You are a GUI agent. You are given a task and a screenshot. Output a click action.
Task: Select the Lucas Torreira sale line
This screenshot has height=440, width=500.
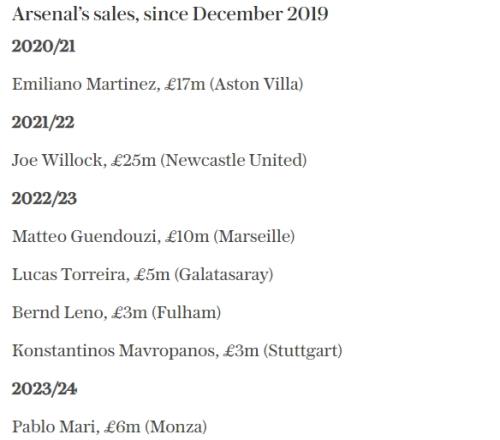tap(143, 275)
